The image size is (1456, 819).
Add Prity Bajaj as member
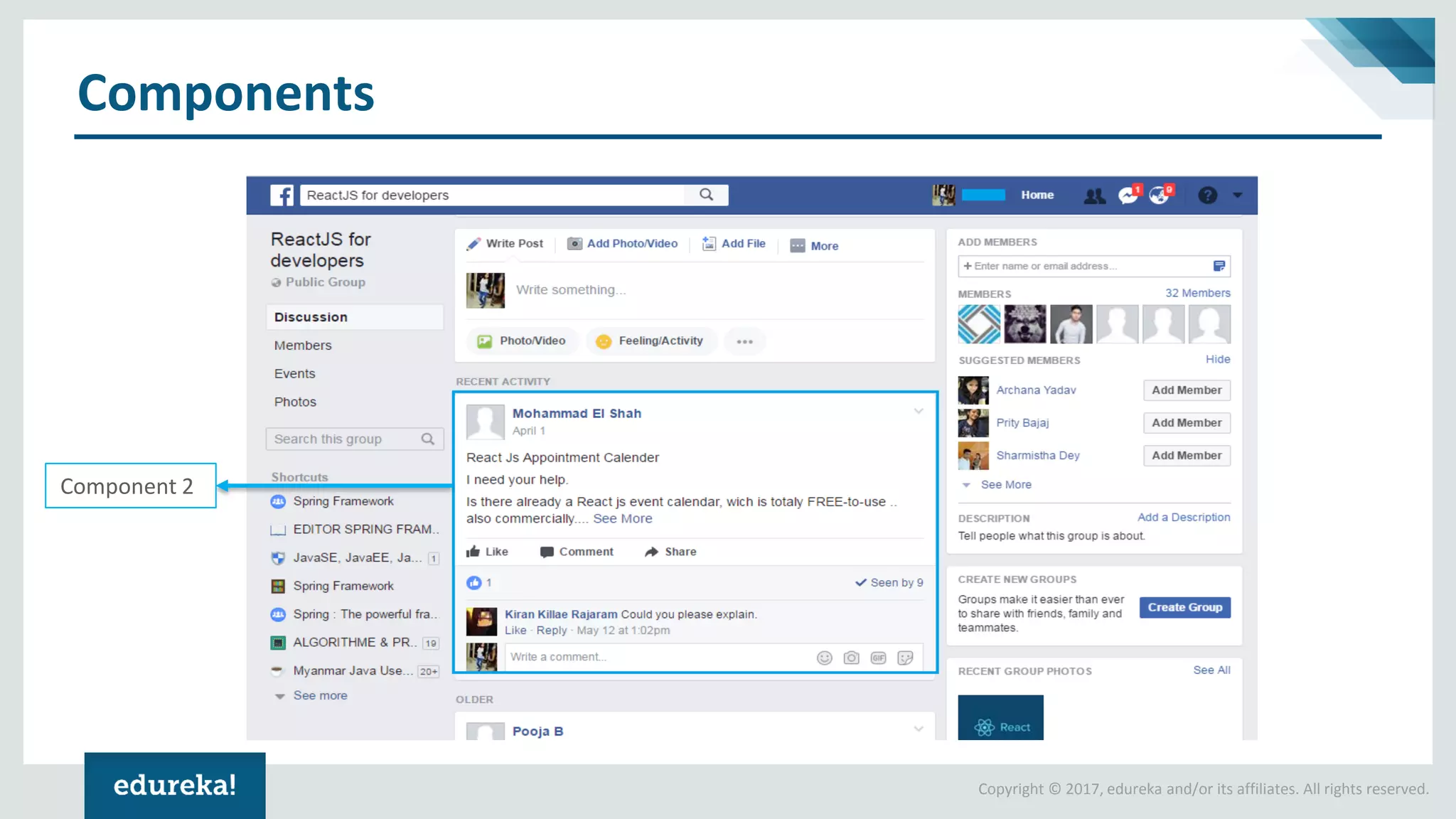(1187, 423)
